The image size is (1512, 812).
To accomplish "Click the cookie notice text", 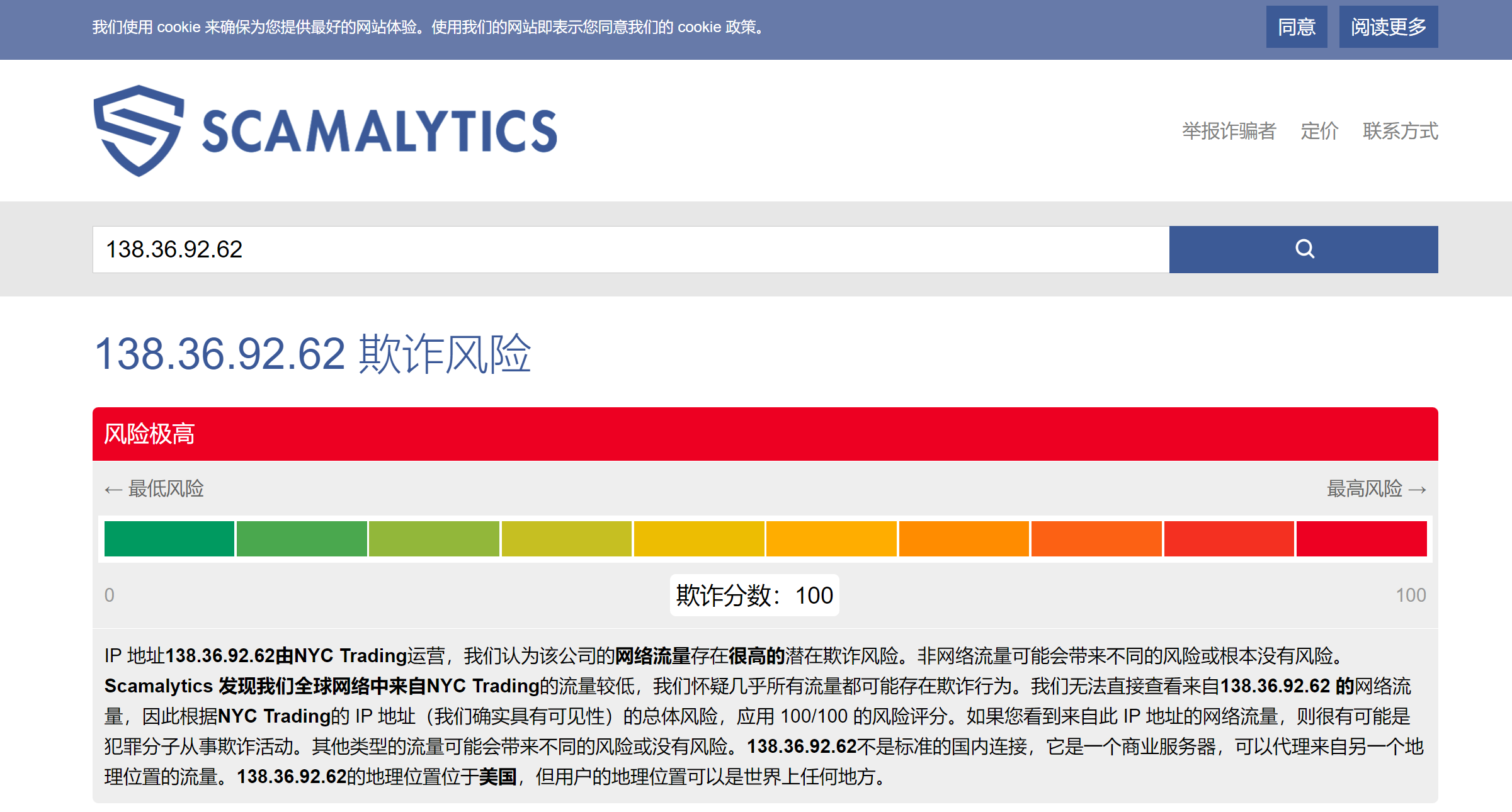I will pos(429,27).
